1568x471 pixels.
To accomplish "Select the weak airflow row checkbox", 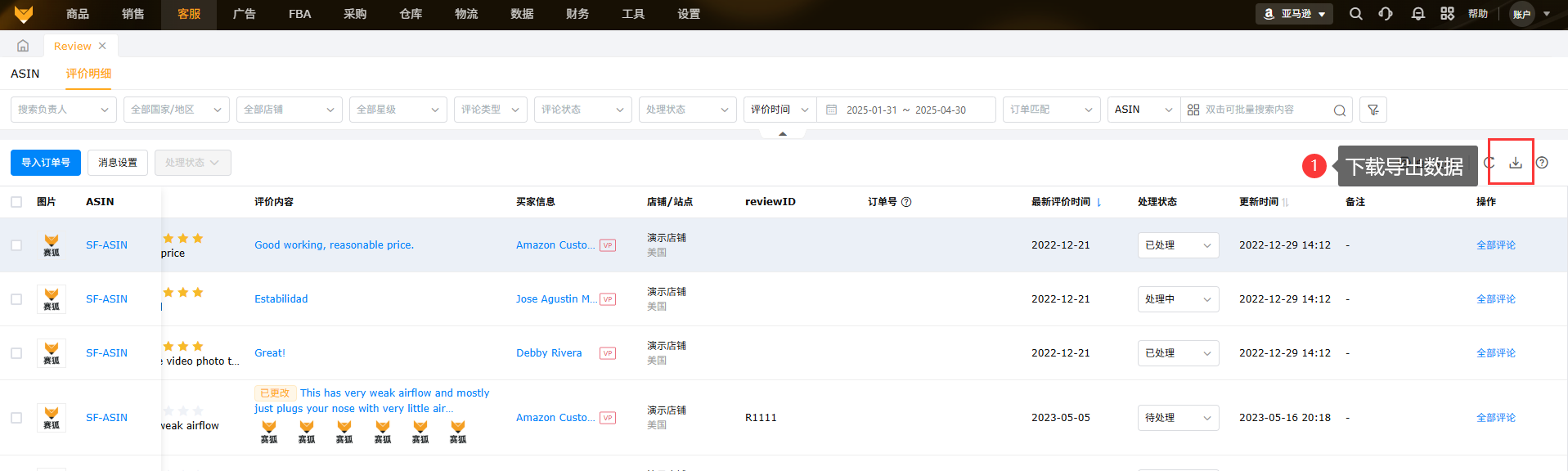I will coord(16,418).
